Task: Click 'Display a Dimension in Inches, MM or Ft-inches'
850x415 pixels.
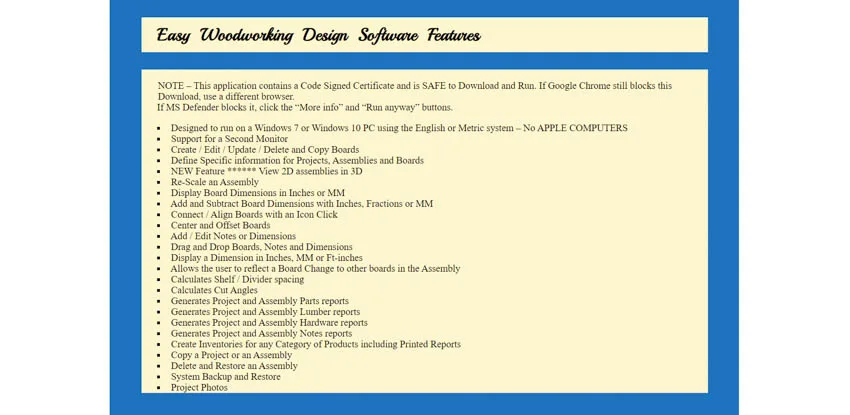Action: (267, 258)
